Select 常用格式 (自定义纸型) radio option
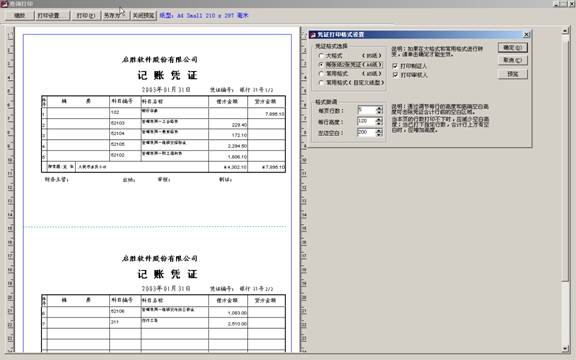Viewport: 576px width, 360px height. (321, 83)
